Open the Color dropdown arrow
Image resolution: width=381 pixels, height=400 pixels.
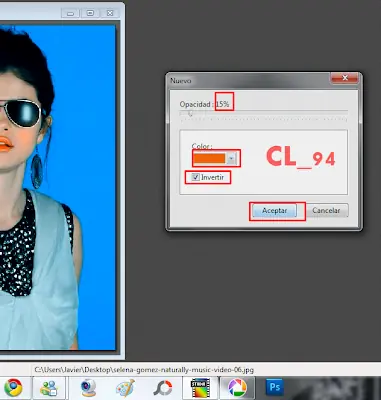click(232, 158)
